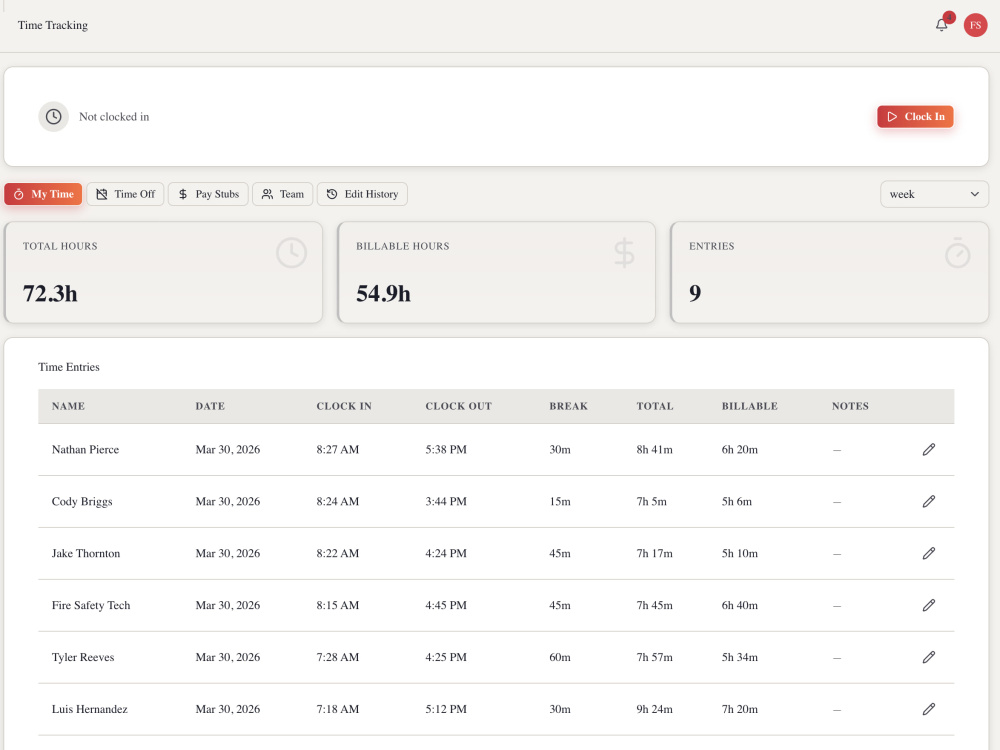Image resolution: width=1000 pixels, height=750 pixels.
Task: Click the entries count 9
Action: (695, 293)
